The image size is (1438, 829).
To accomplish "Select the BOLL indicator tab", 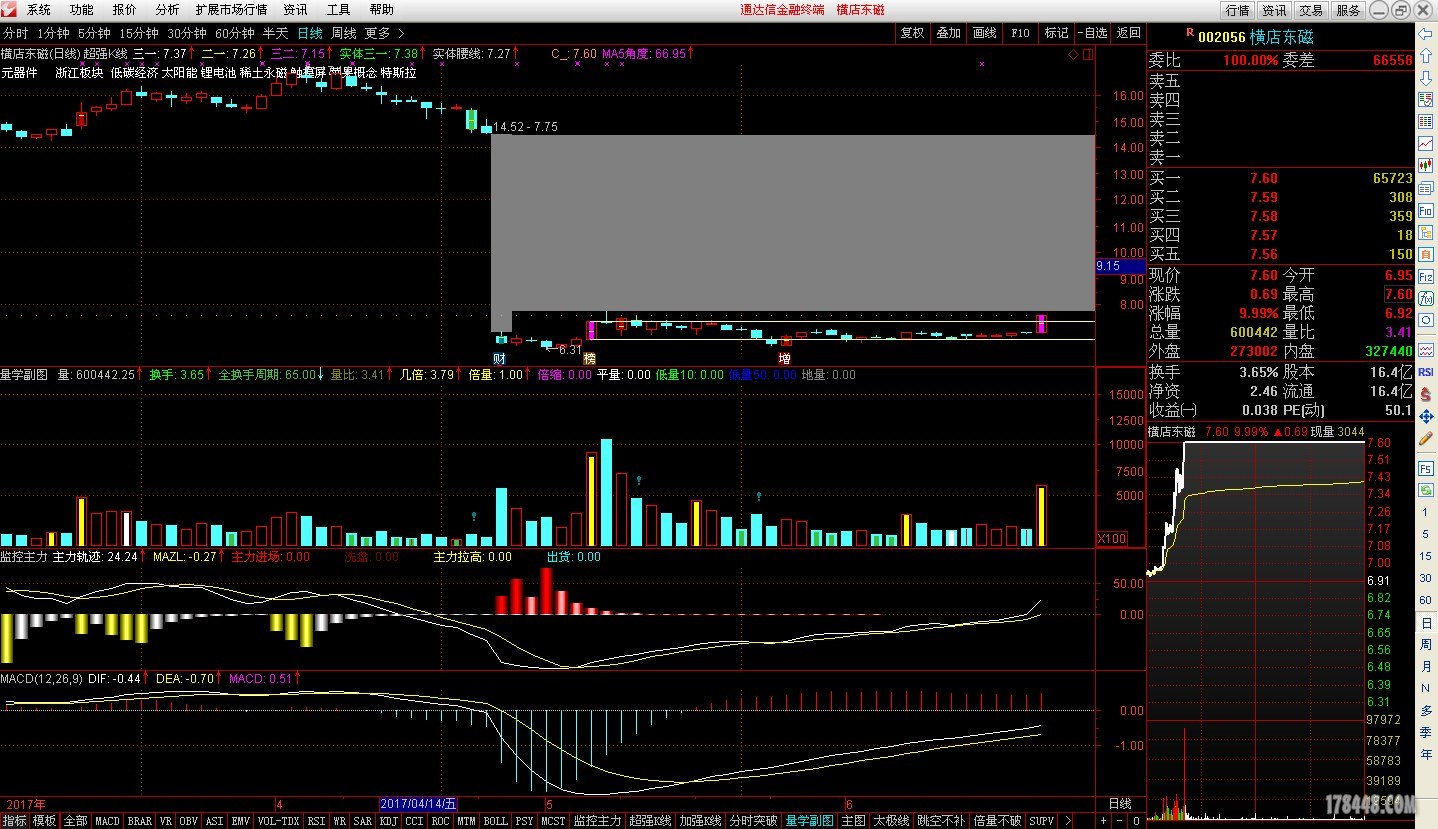I will (495, 821).
